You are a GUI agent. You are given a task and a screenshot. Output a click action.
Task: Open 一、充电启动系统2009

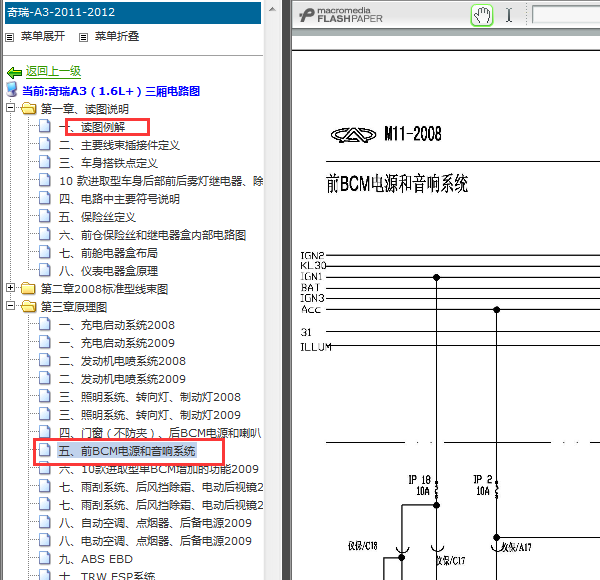(x=117, y=343)
